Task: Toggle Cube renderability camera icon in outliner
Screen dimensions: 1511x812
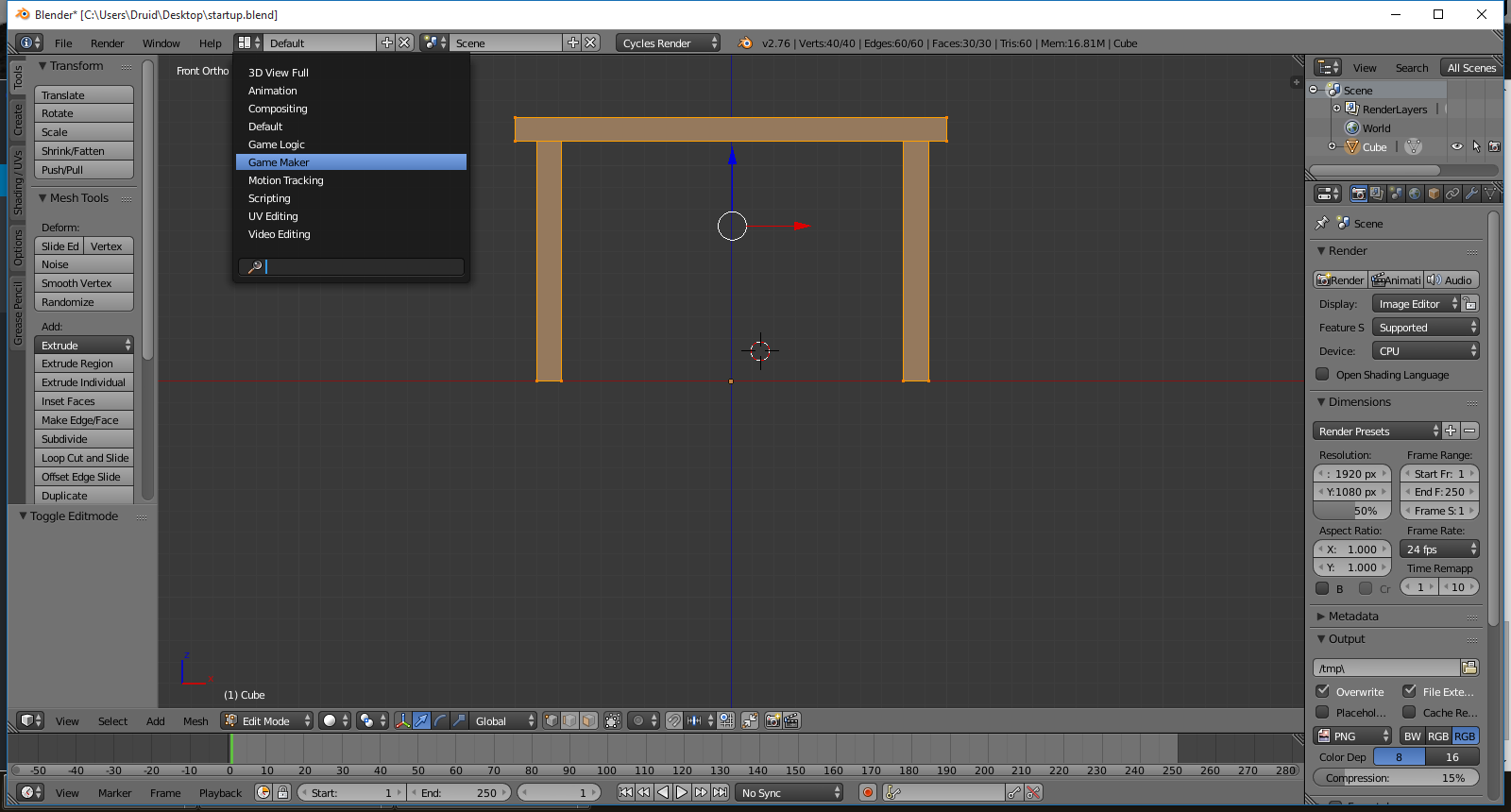Action: [x=1494, y=146]
